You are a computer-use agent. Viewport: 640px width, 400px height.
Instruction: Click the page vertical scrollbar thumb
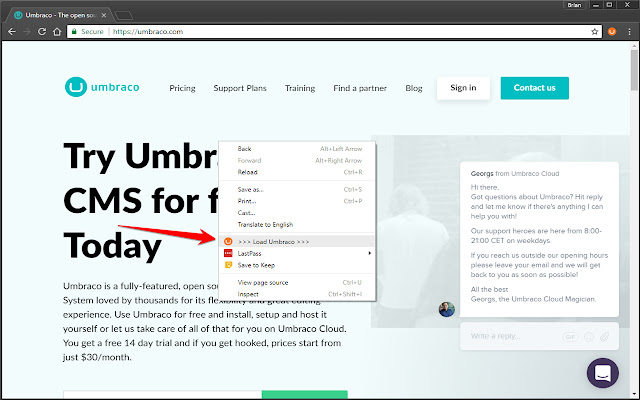(x=634, y=69)
